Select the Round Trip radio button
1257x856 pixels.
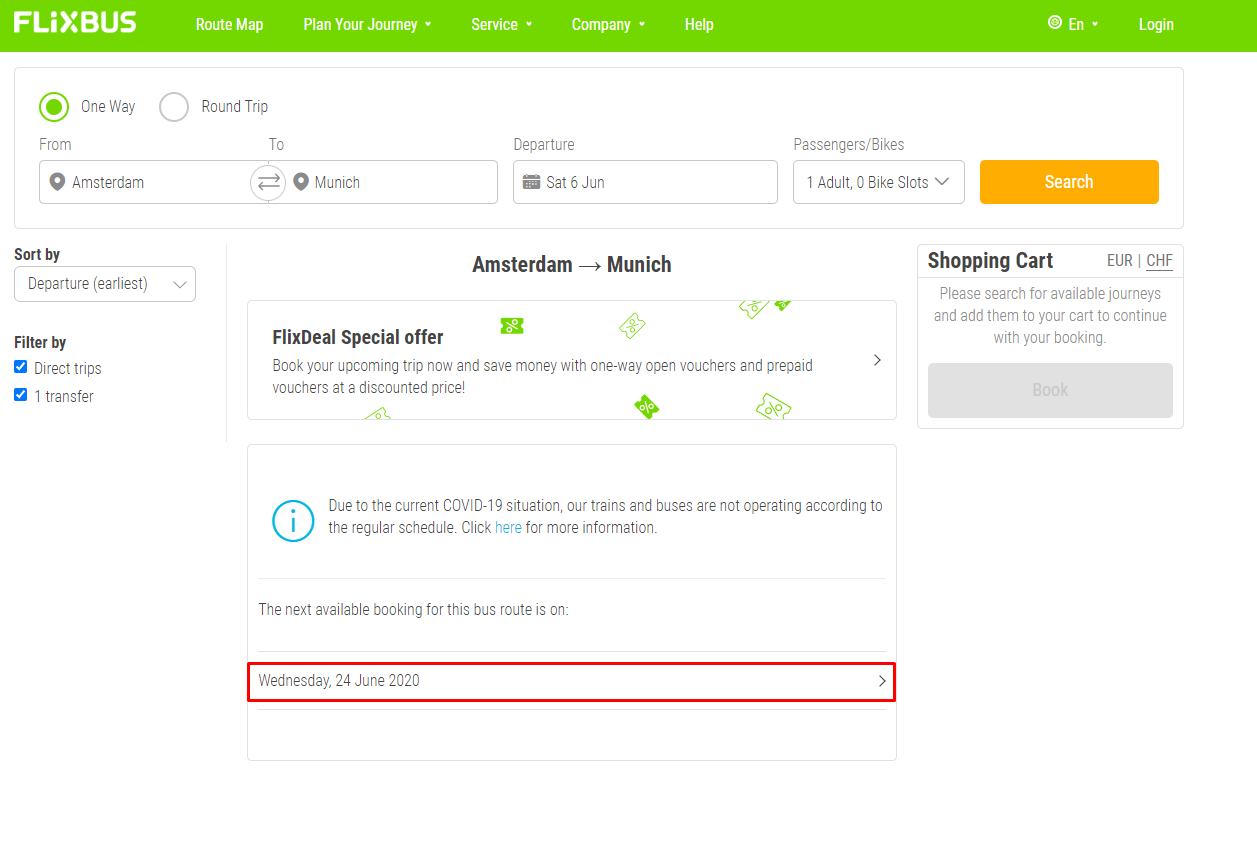point(174,107)
